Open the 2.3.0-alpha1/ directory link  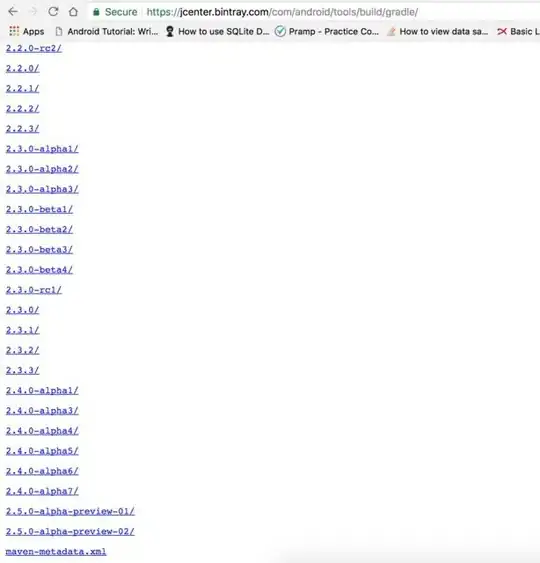42,149
